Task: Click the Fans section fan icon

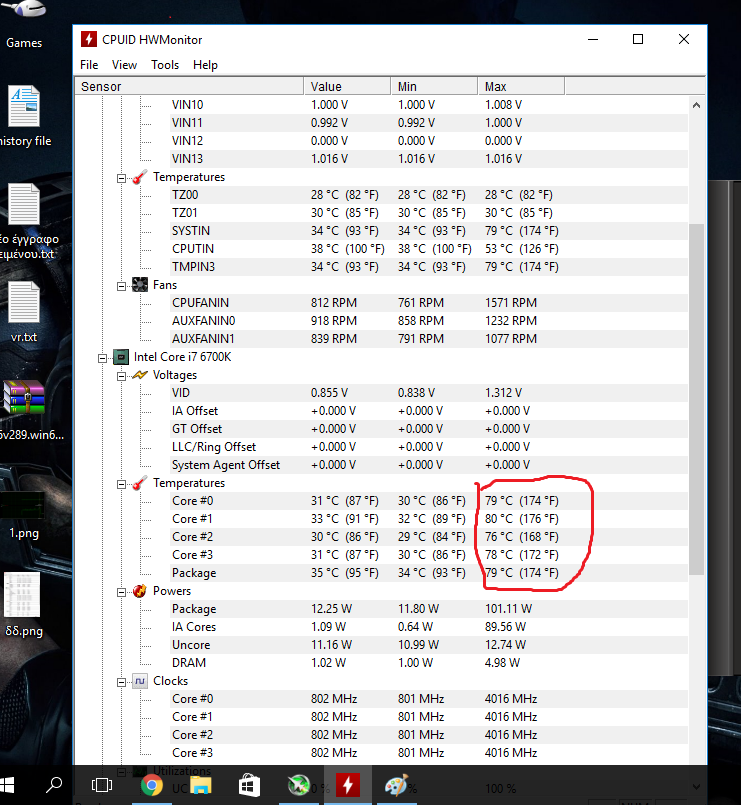Action: pyautogui.click(x=140, y=285)
